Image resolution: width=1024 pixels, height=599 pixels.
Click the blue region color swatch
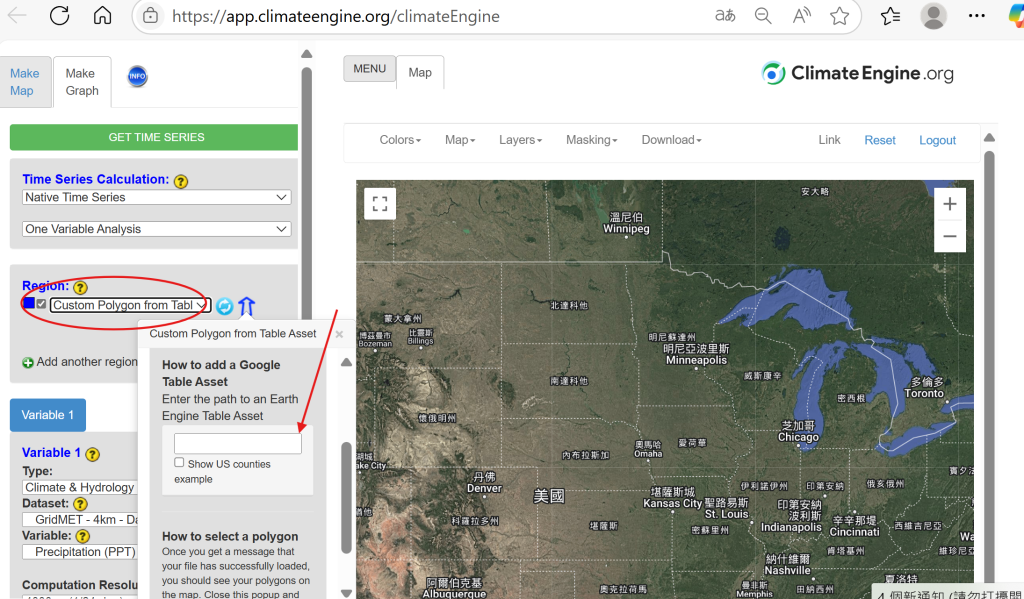tap(29, 303)
